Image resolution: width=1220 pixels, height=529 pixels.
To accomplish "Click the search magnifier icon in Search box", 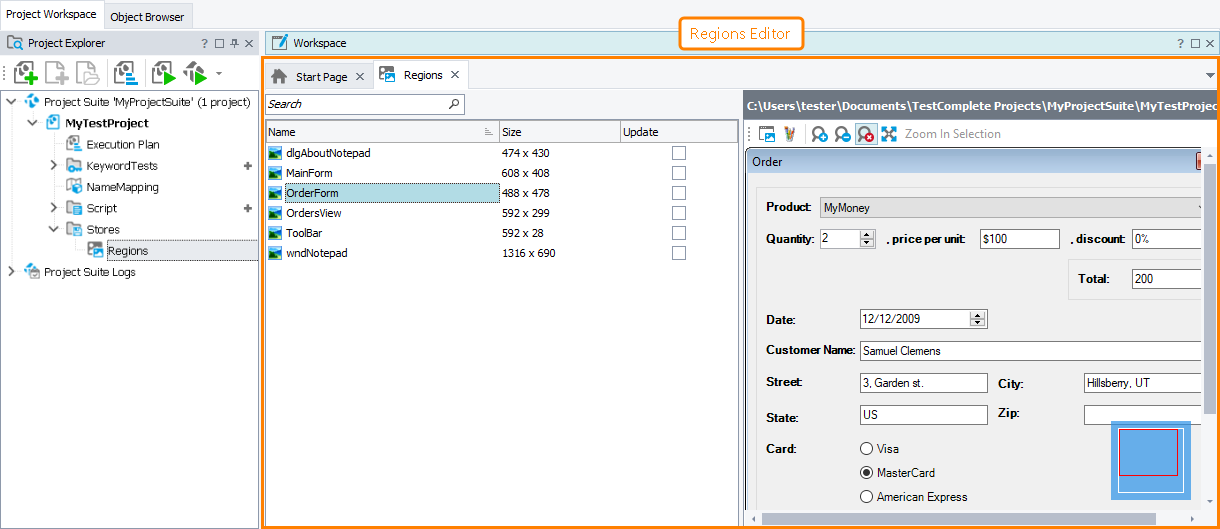I will [x=454, y=104].
